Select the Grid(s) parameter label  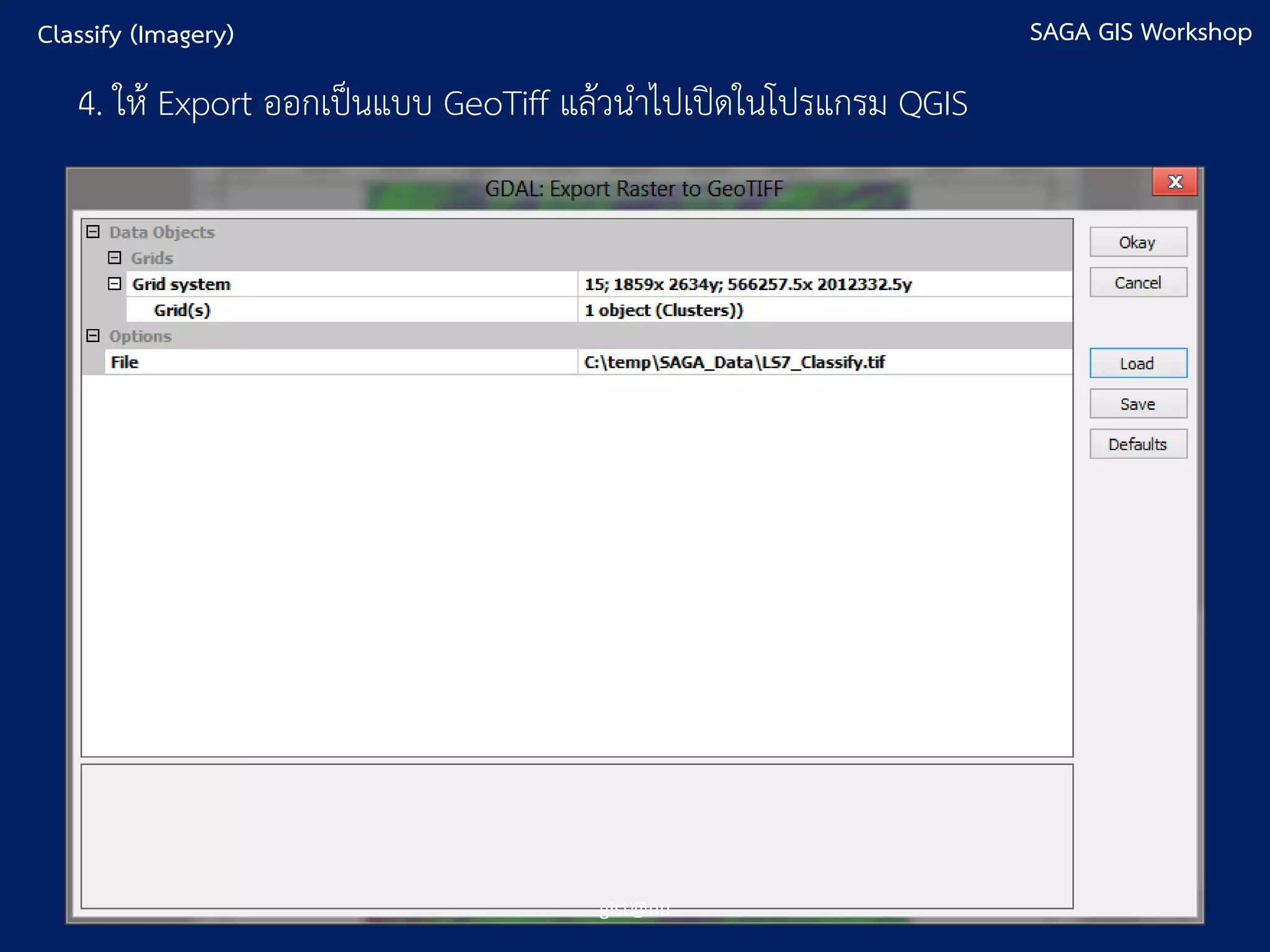pyautogui.click(x=352, y=310)
